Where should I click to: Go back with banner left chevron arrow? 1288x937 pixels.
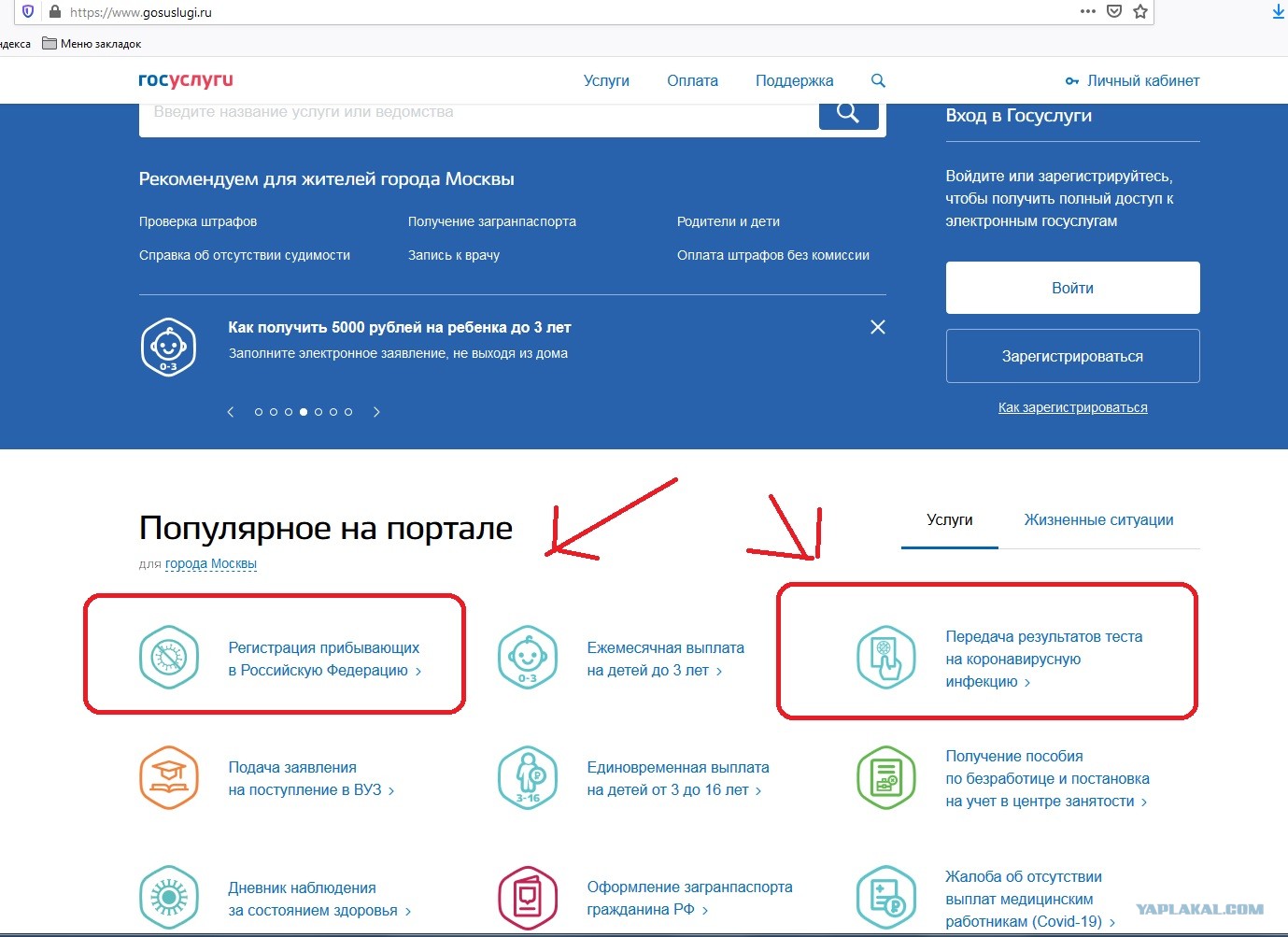pos(231,412)
